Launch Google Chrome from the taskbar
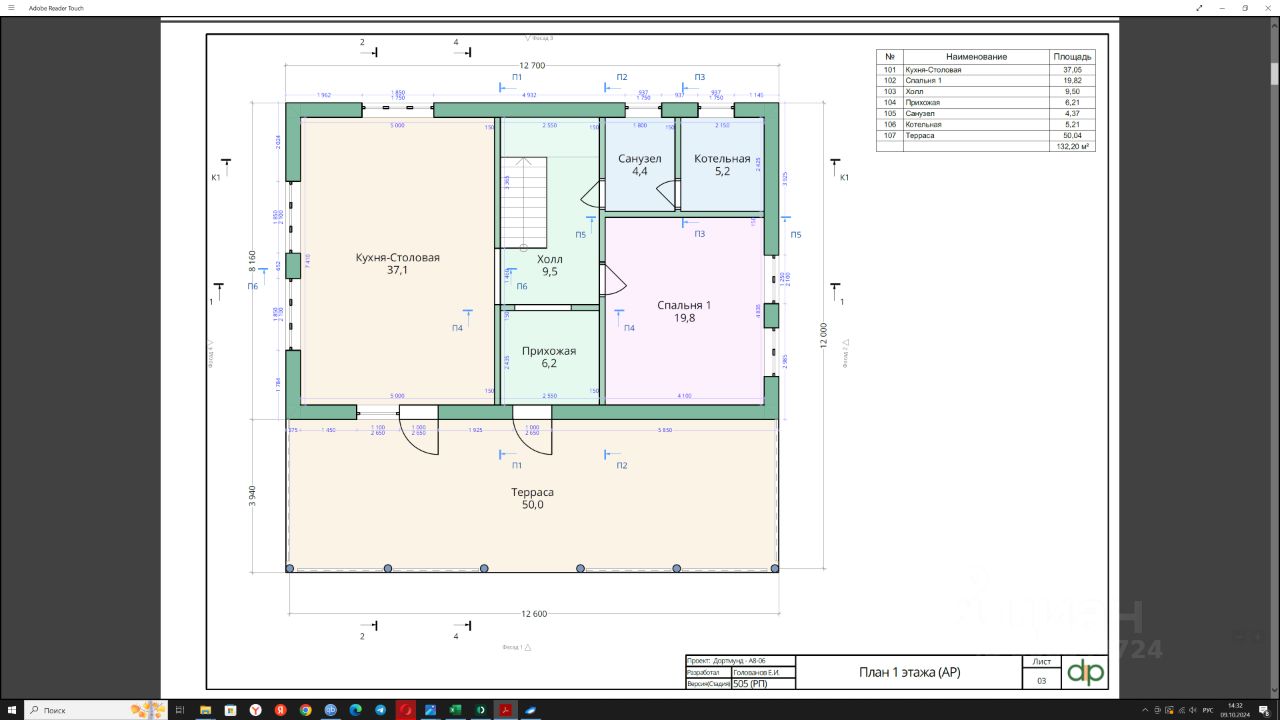This screenshot has width=1280, height=720. pos(306,710)
